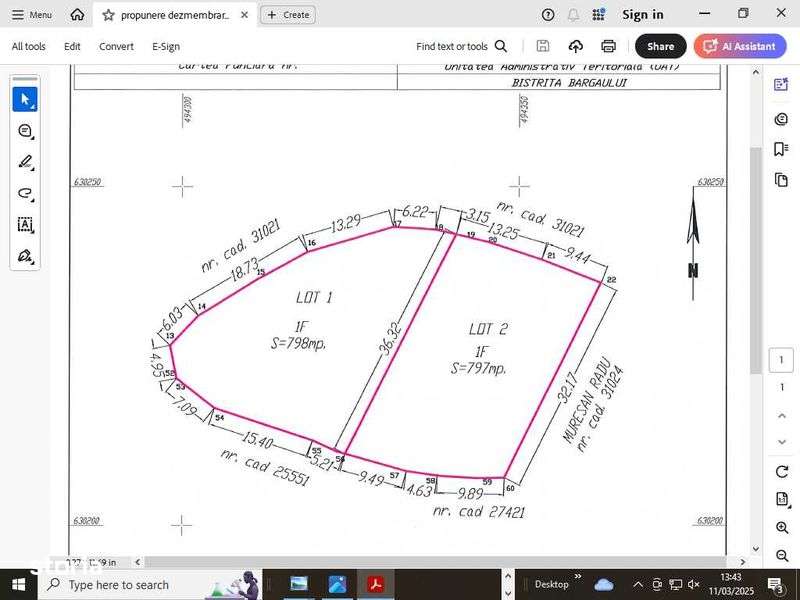Expand the Desktop toolbar chevron
Screen dimensions: 800x600
click(x=578, y=577)
